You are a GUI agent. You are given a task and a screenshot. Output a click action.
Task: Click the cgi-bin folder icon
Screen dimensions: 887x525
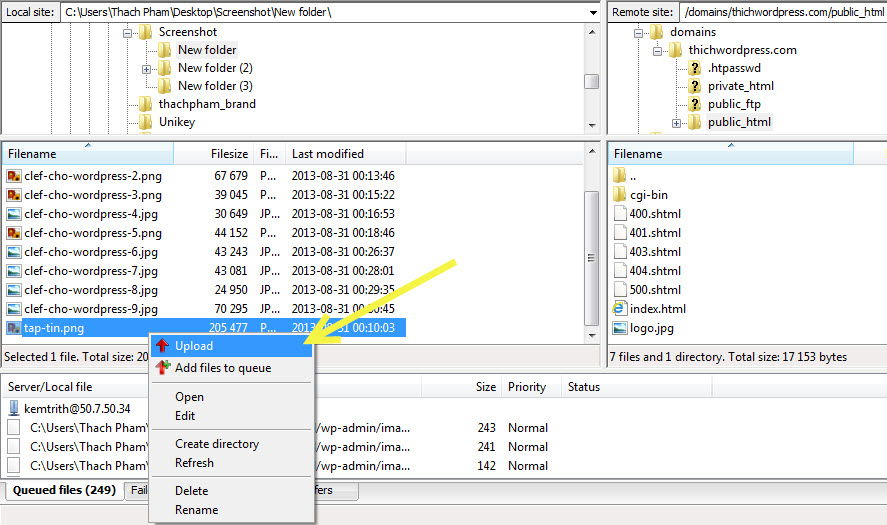pos(620,195)
